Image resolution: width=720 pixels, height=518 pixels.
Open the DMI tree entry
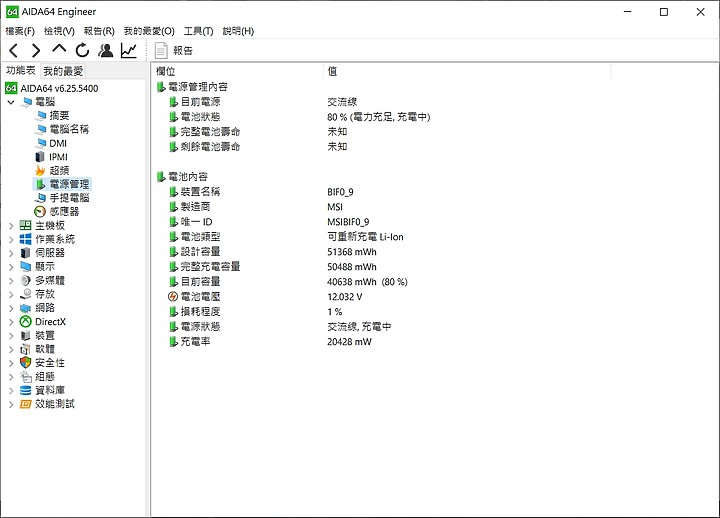click(58, 143)
